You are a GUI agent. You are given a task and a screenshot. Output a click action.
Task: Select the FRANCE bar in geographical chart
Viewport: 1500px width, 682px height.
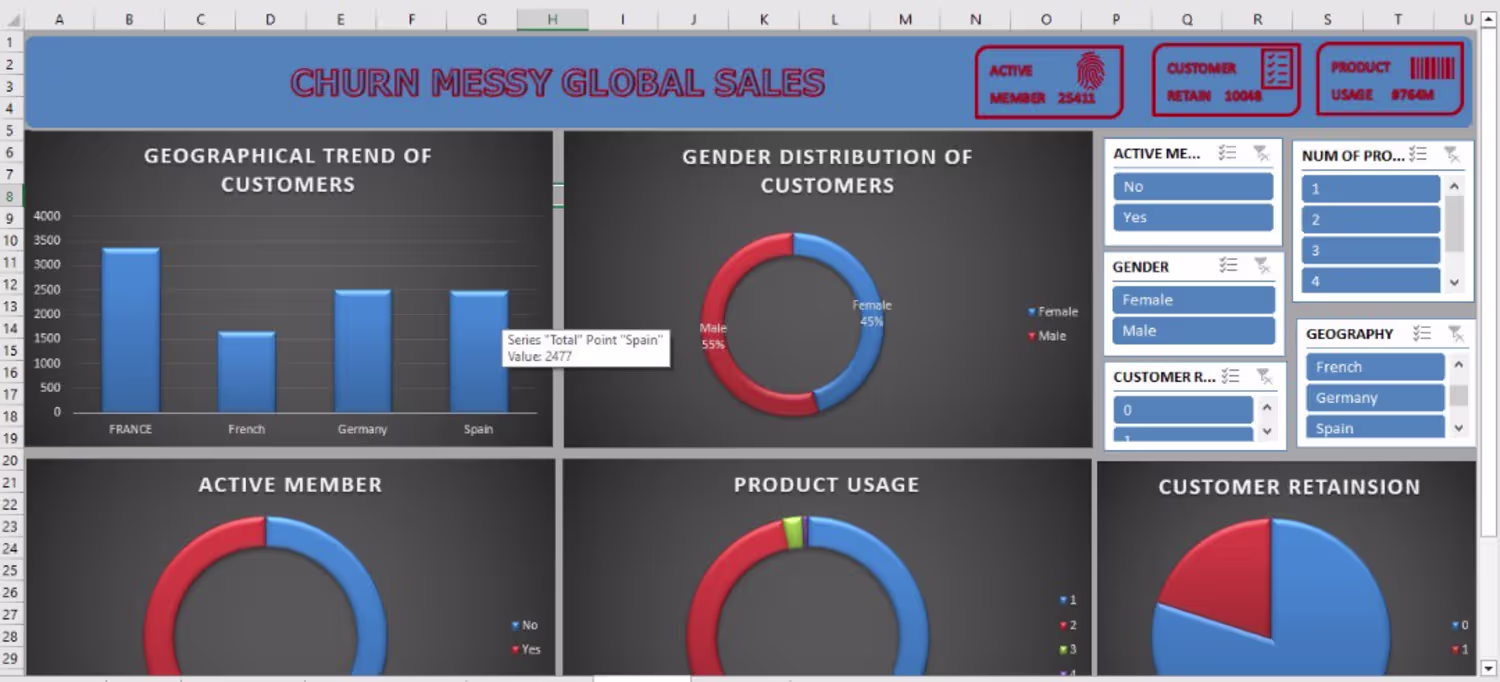pos(131,330)
